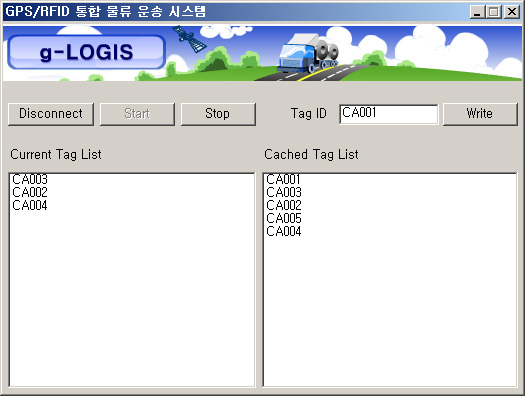Focus the Tag ID input field
The height and width of the screenshot is (396, 525).
click(x=388, y=114)
